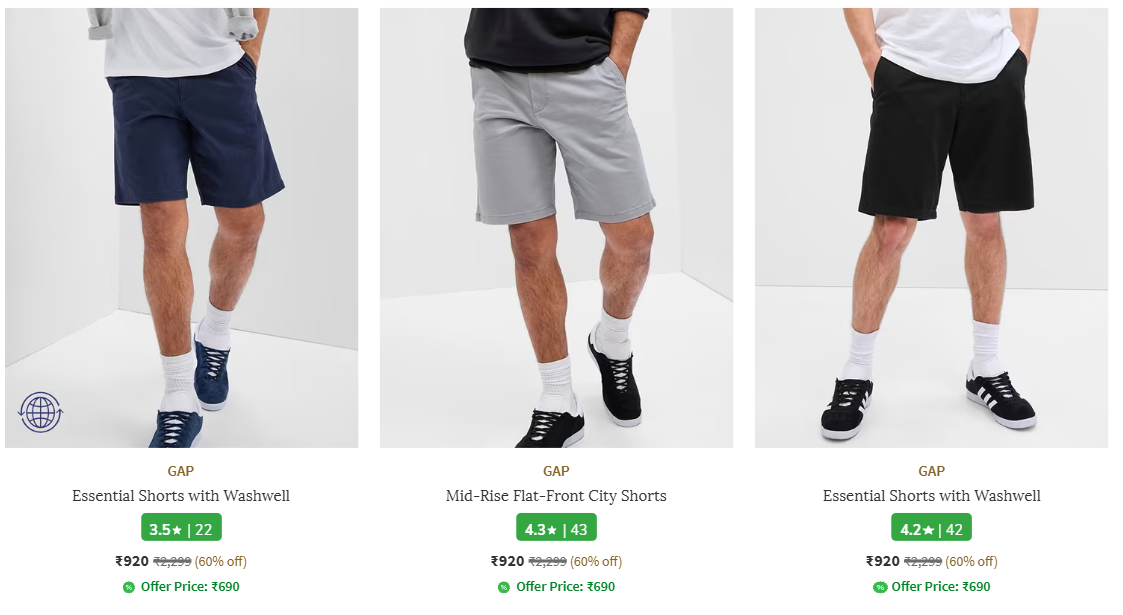Click GAP brand name above grey shorts title
Screen dimensions: 1123x615
click(556, 471)
